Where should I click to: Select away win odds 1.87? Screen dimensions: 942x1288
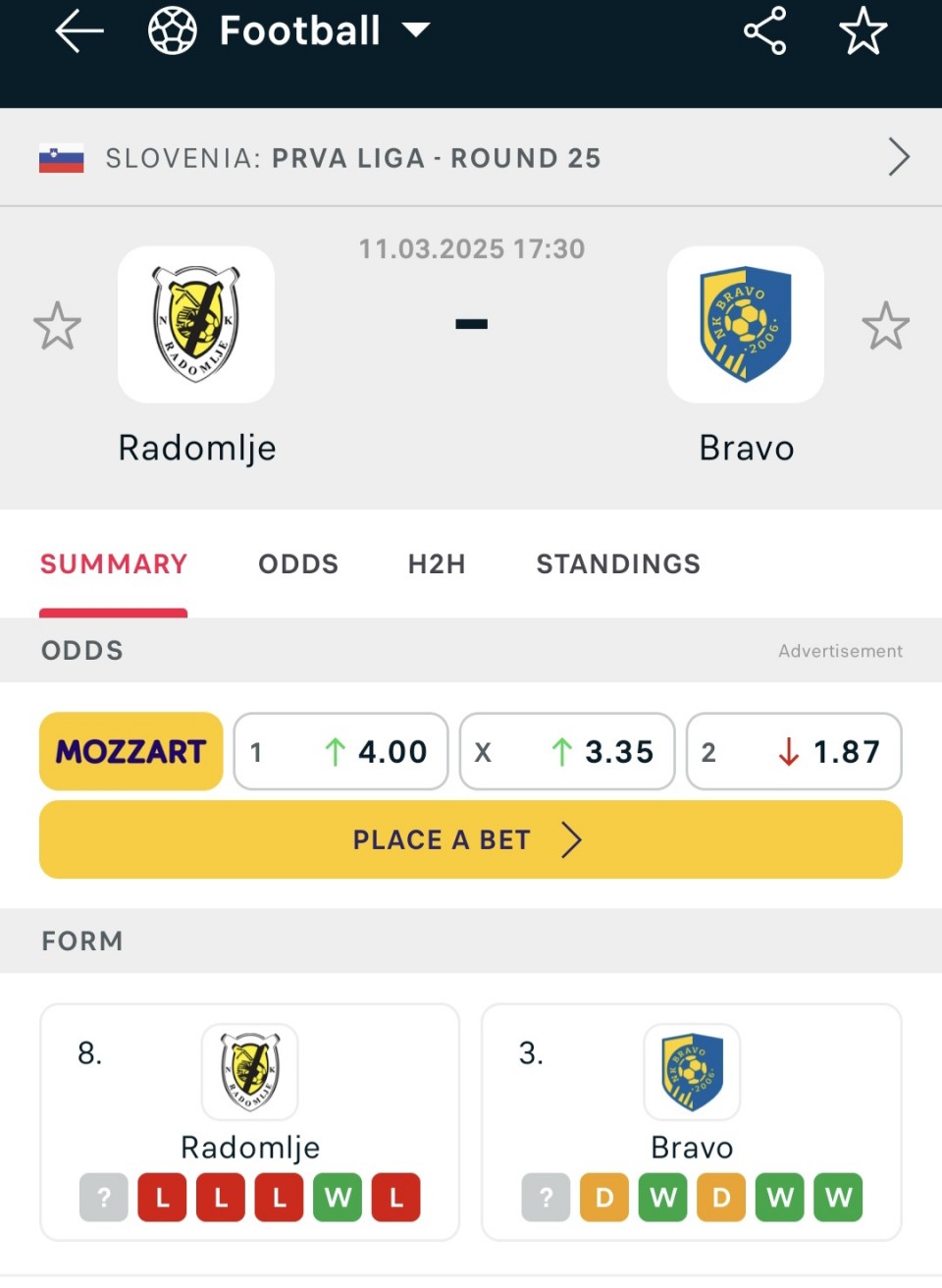[794, 751]
